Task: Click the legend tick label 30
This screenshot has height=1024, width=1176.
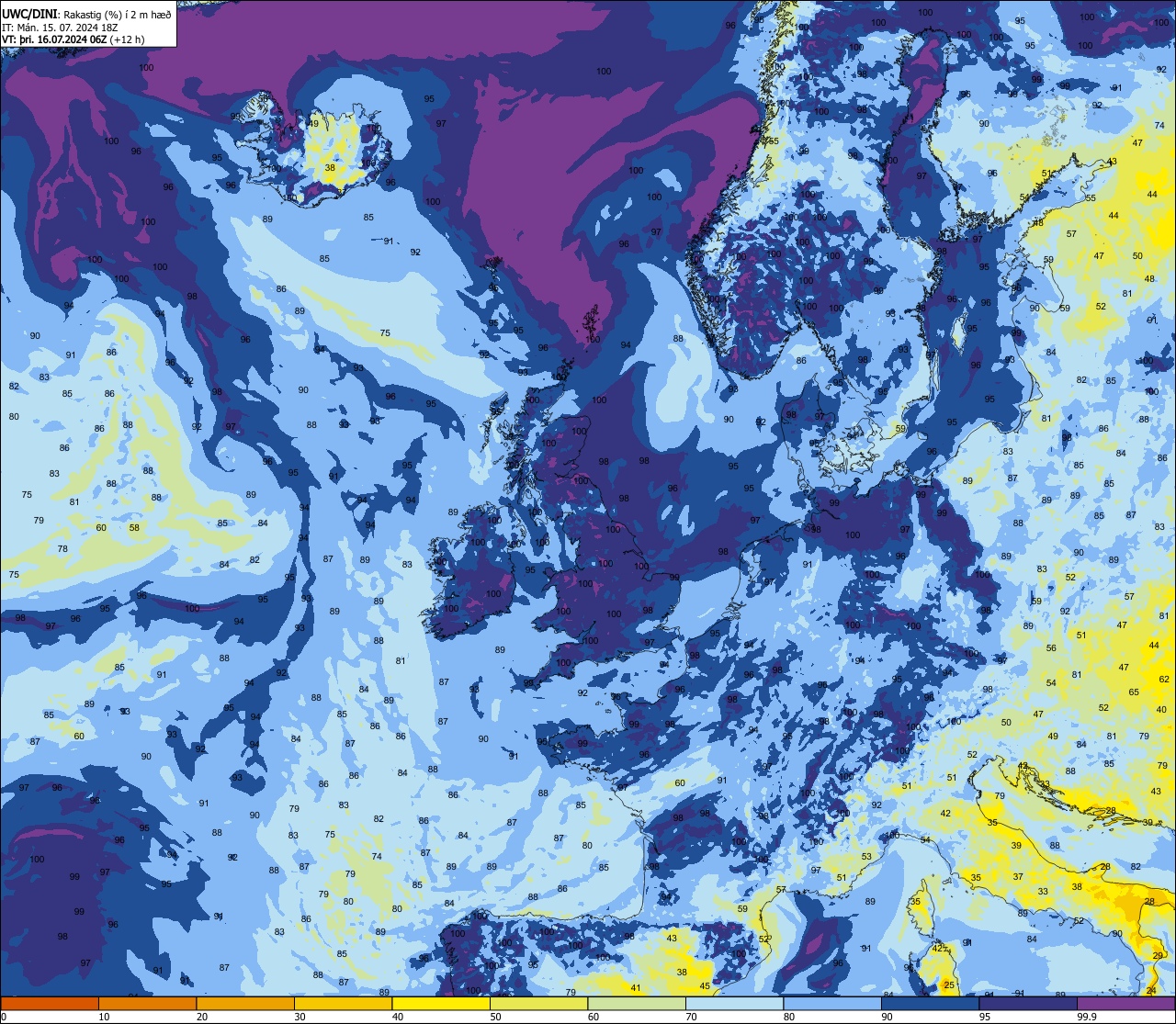Action: (300, 1017)
